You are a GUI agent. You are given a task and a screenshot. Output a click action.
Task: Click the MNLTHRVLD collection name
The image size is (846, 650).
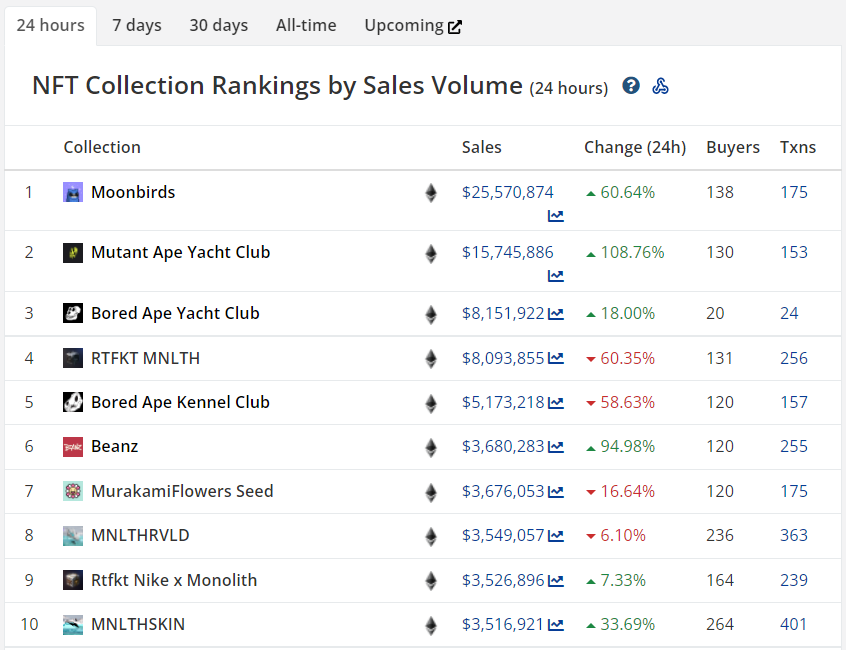point(140,535)
